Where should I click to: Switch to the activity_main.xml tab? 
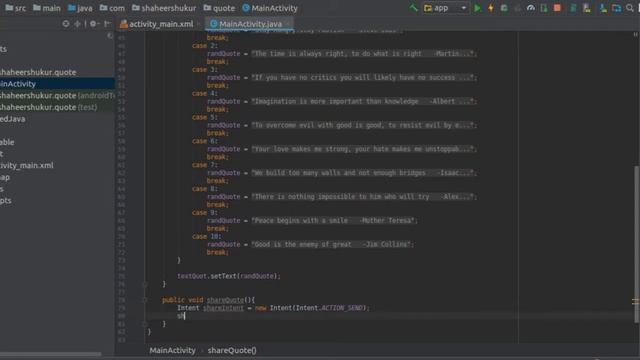(x=157, y=24)
